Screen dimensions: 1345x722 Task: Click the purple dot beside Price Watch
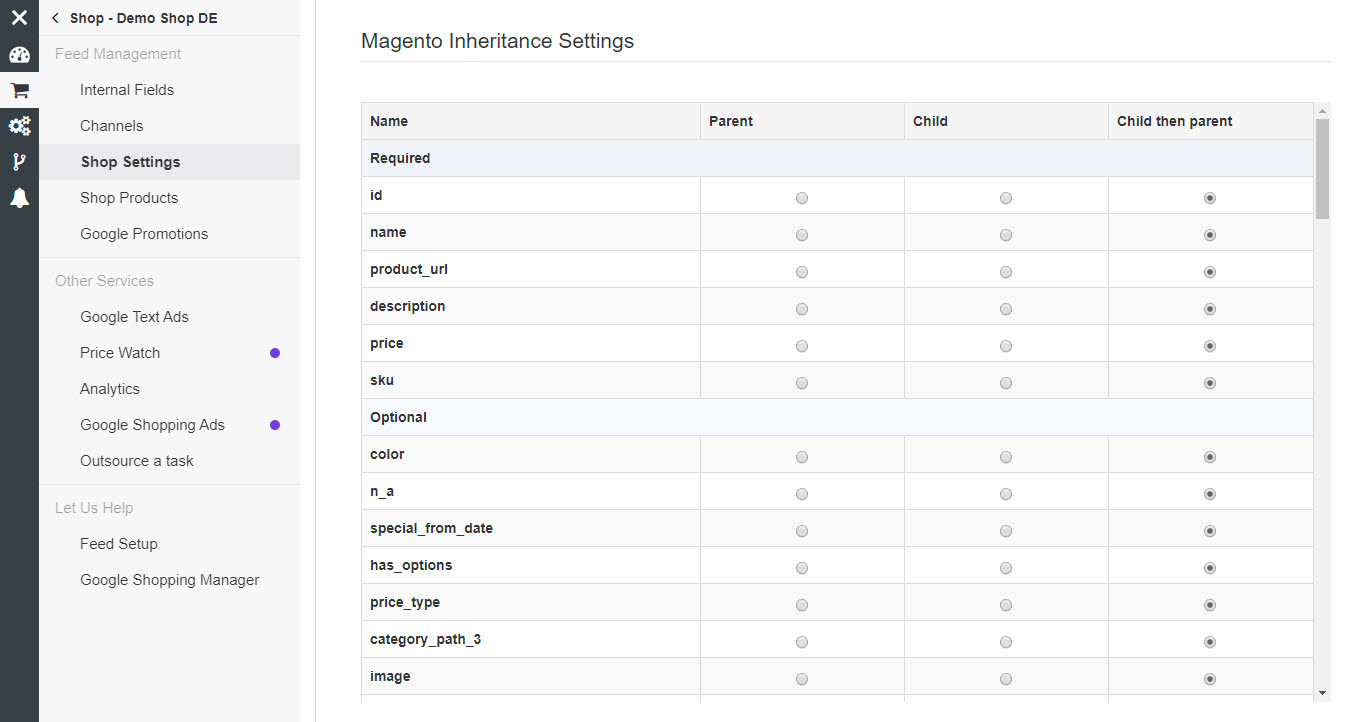275,353
